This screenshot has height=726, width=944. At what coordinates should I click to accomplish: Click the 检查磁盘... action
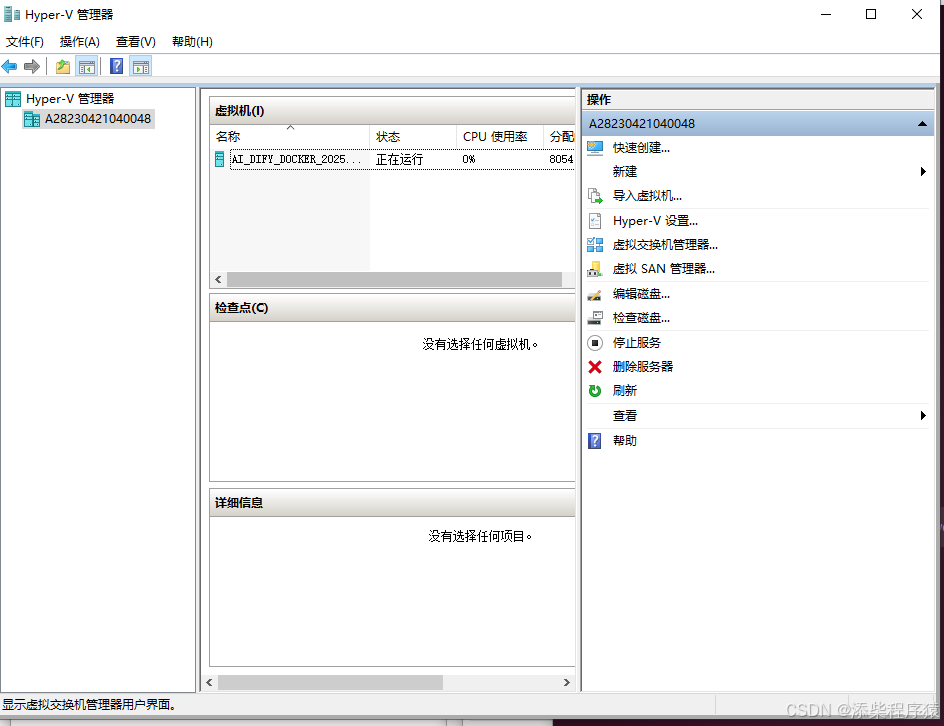point(641,318)
